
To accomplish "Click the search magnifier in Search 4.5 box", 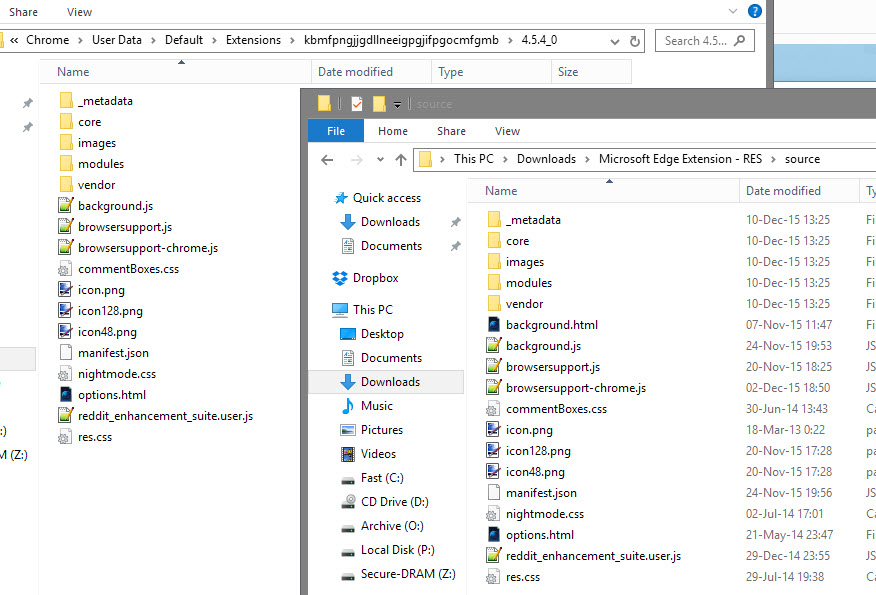I will coord(740,40).
